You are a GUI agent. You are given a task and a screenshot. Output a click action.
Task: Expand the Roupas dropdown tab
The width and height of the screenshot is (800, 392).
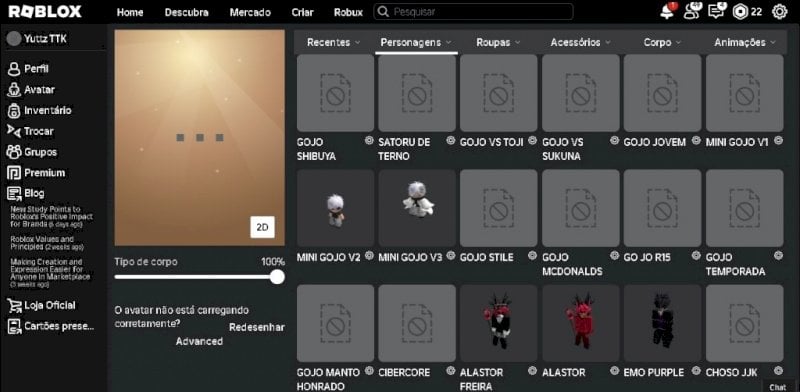[498, 42]
